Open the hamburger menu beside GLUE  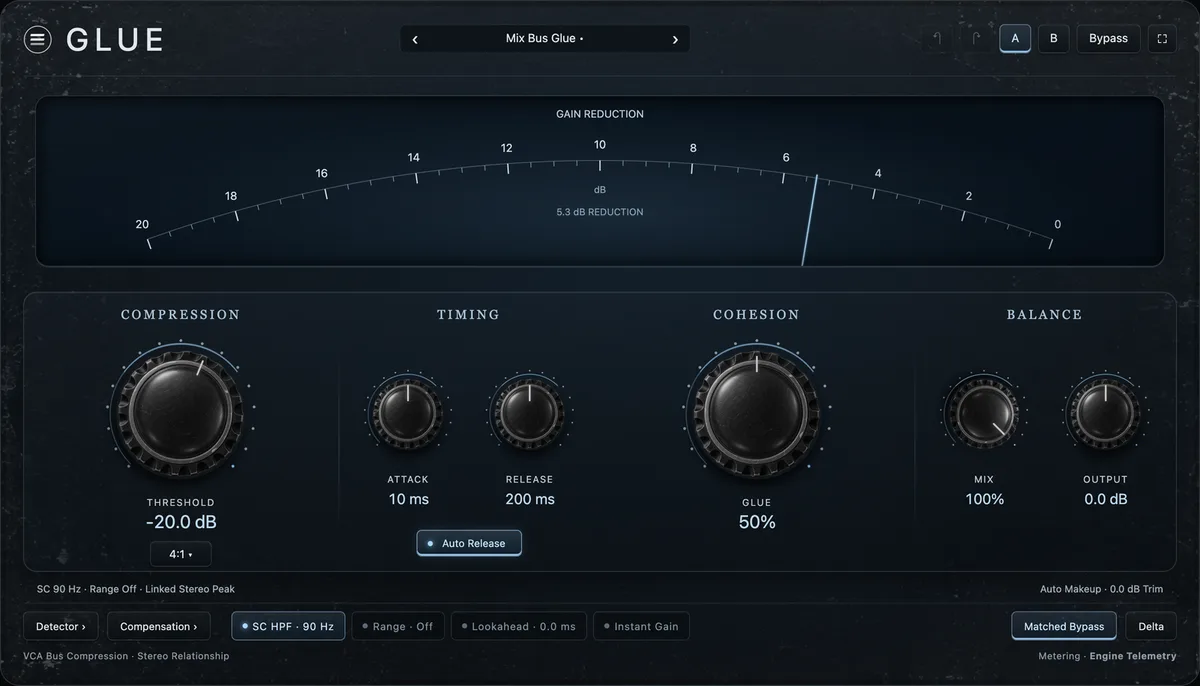(x=37, y=39)
